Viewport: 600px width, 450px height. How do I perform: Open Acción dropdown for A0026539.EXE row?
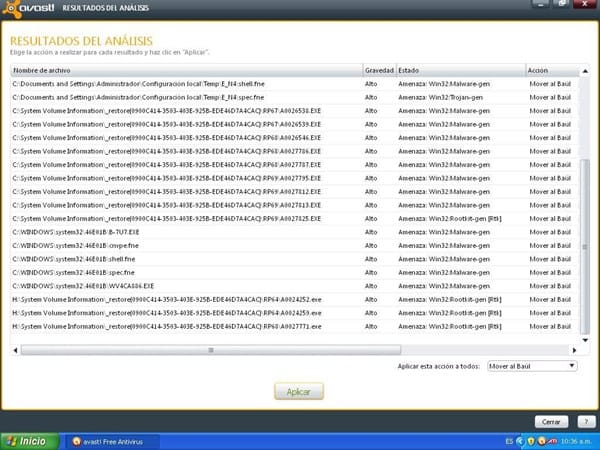[550, 124]
